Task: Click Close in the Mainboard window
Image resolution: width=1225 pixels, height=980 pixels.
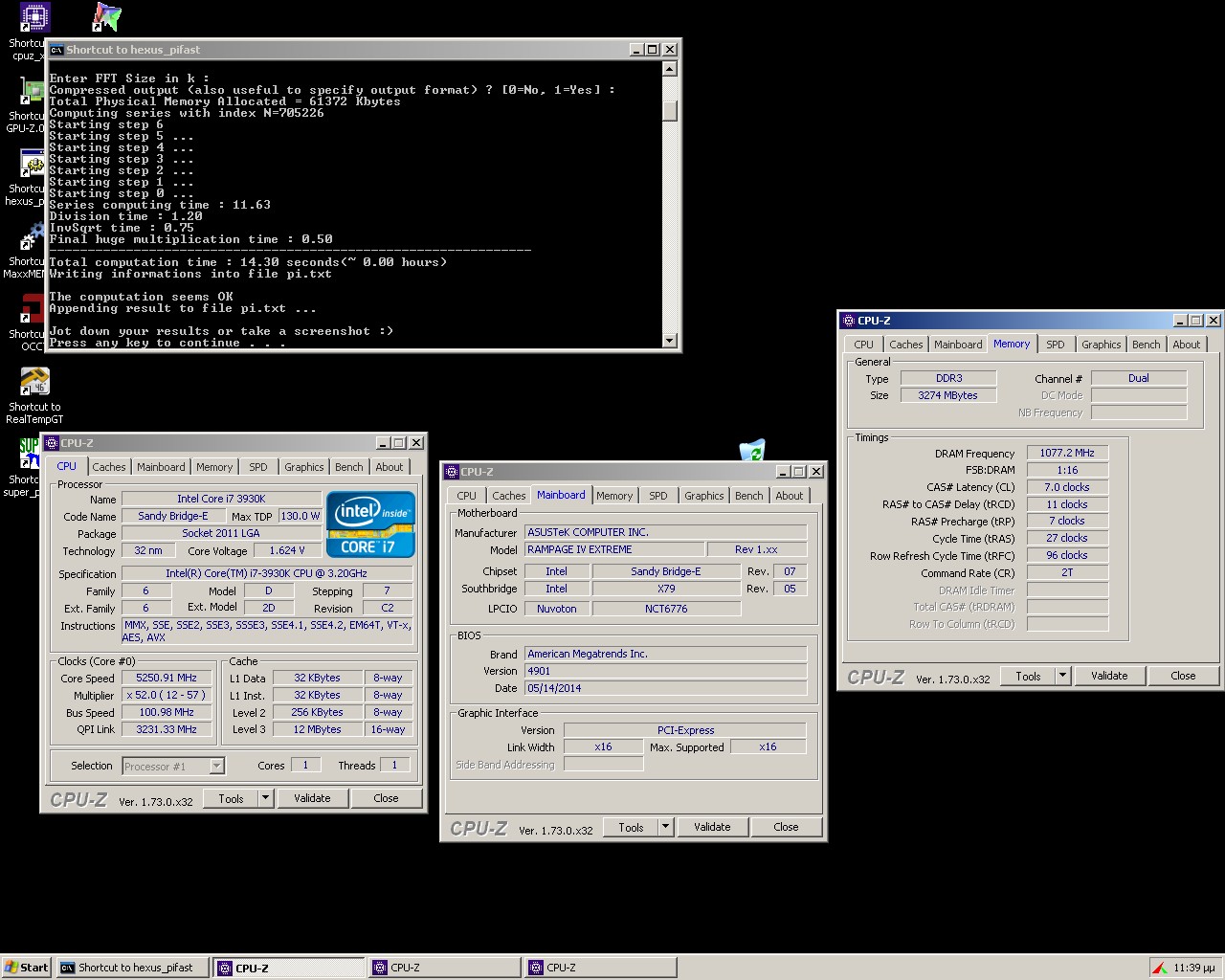Action: pos(786,827)
